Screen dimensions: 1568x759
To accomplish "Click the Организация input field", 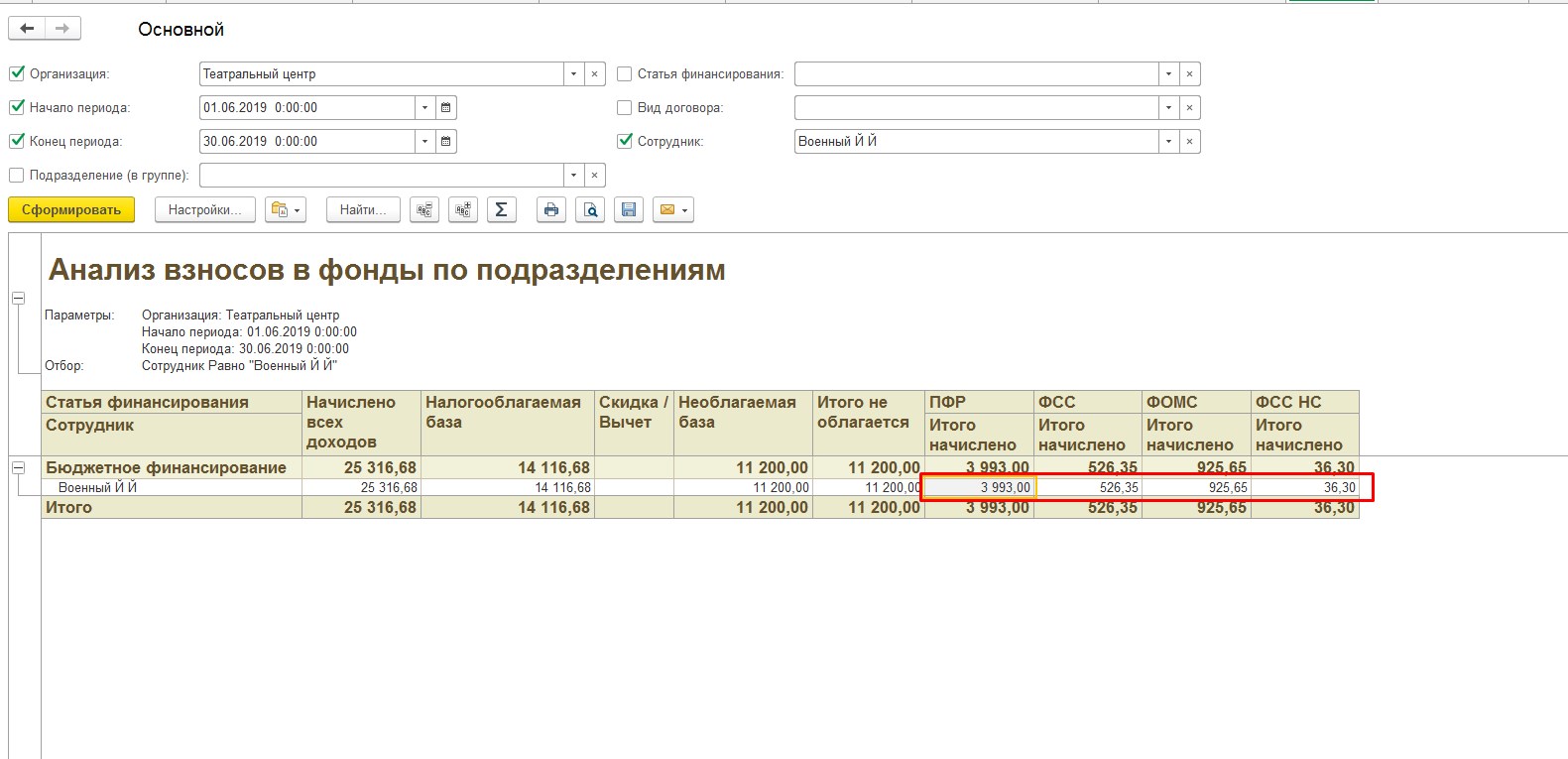I will 381,73.
